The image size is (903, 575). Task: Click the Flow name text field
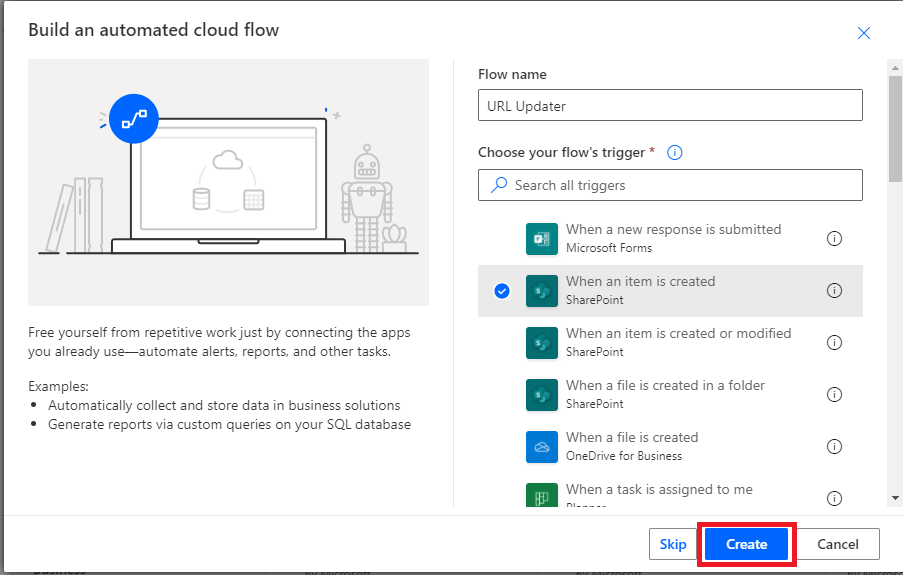coord(670,106)
